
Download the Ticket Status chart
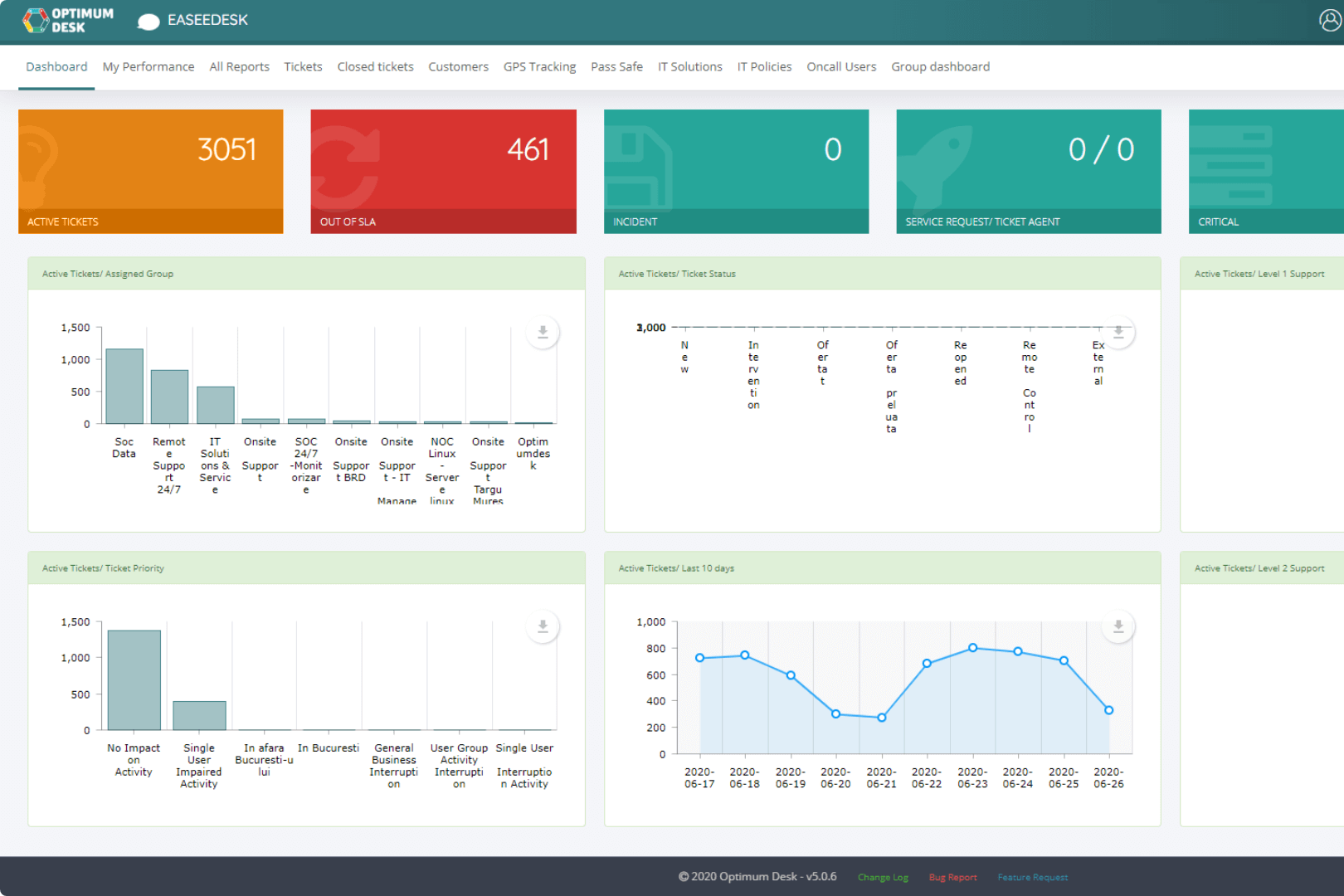coord(1118,332)
